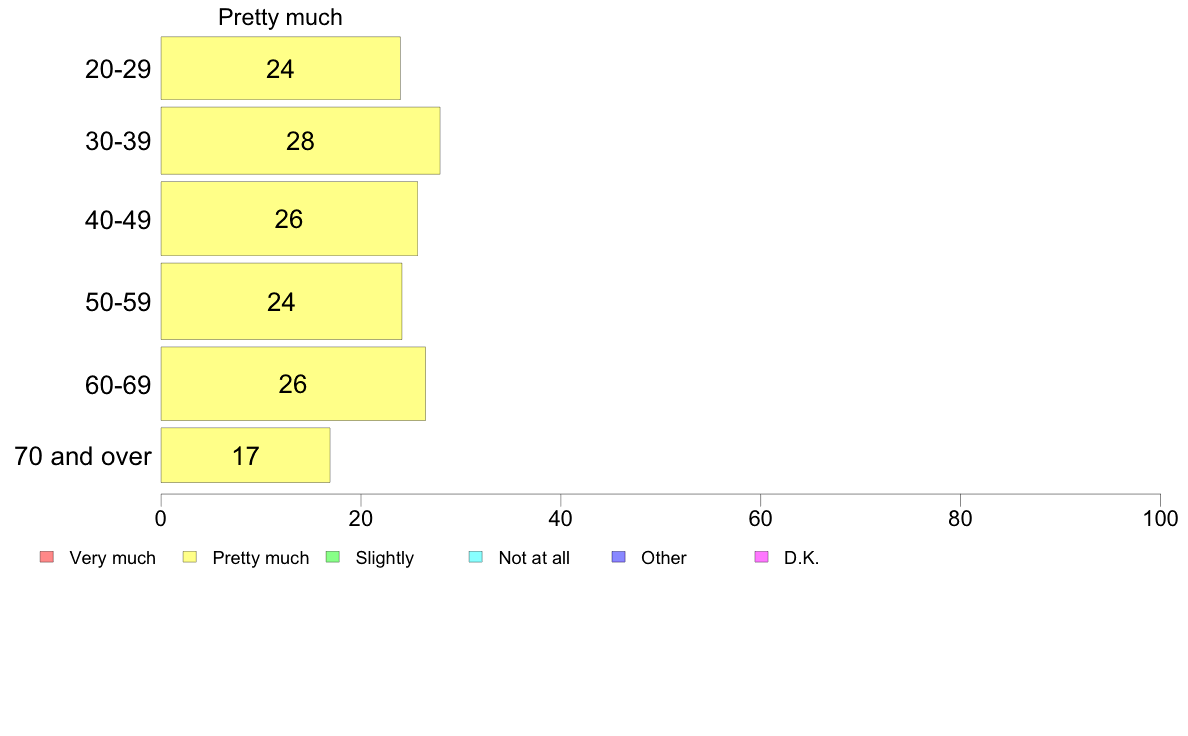Click the cyan Not at all legend swatch
The height and width of the screenshot is (736, 1188).
tap(476, 557)
